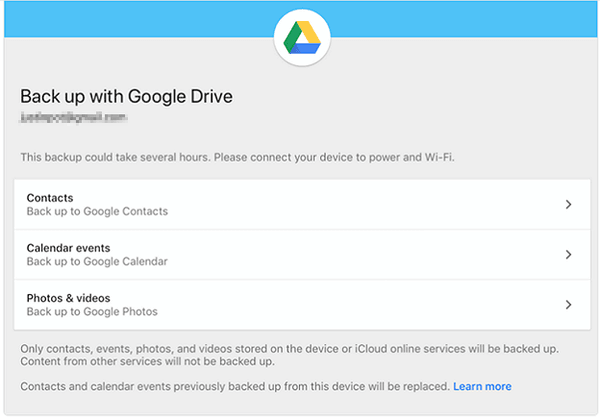Click the note about replaced contacts backups

234,386
